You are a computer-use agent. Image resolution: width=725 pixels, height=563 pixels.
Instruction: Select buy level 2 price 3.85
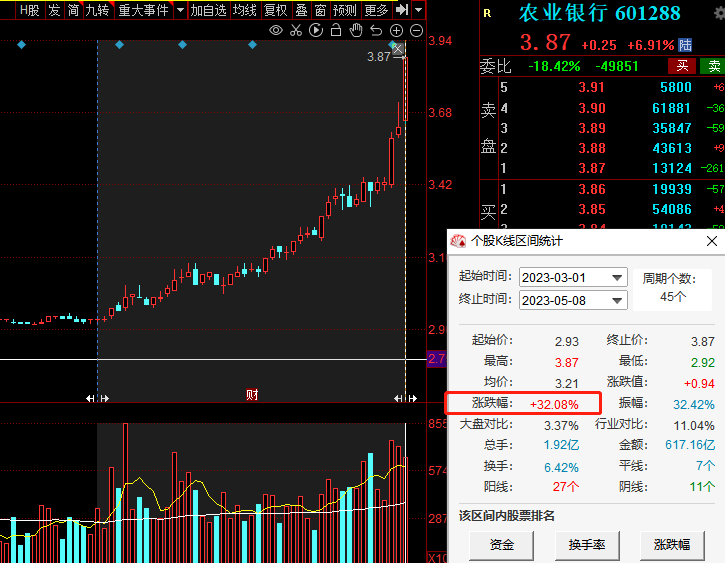tap(591, 209)
